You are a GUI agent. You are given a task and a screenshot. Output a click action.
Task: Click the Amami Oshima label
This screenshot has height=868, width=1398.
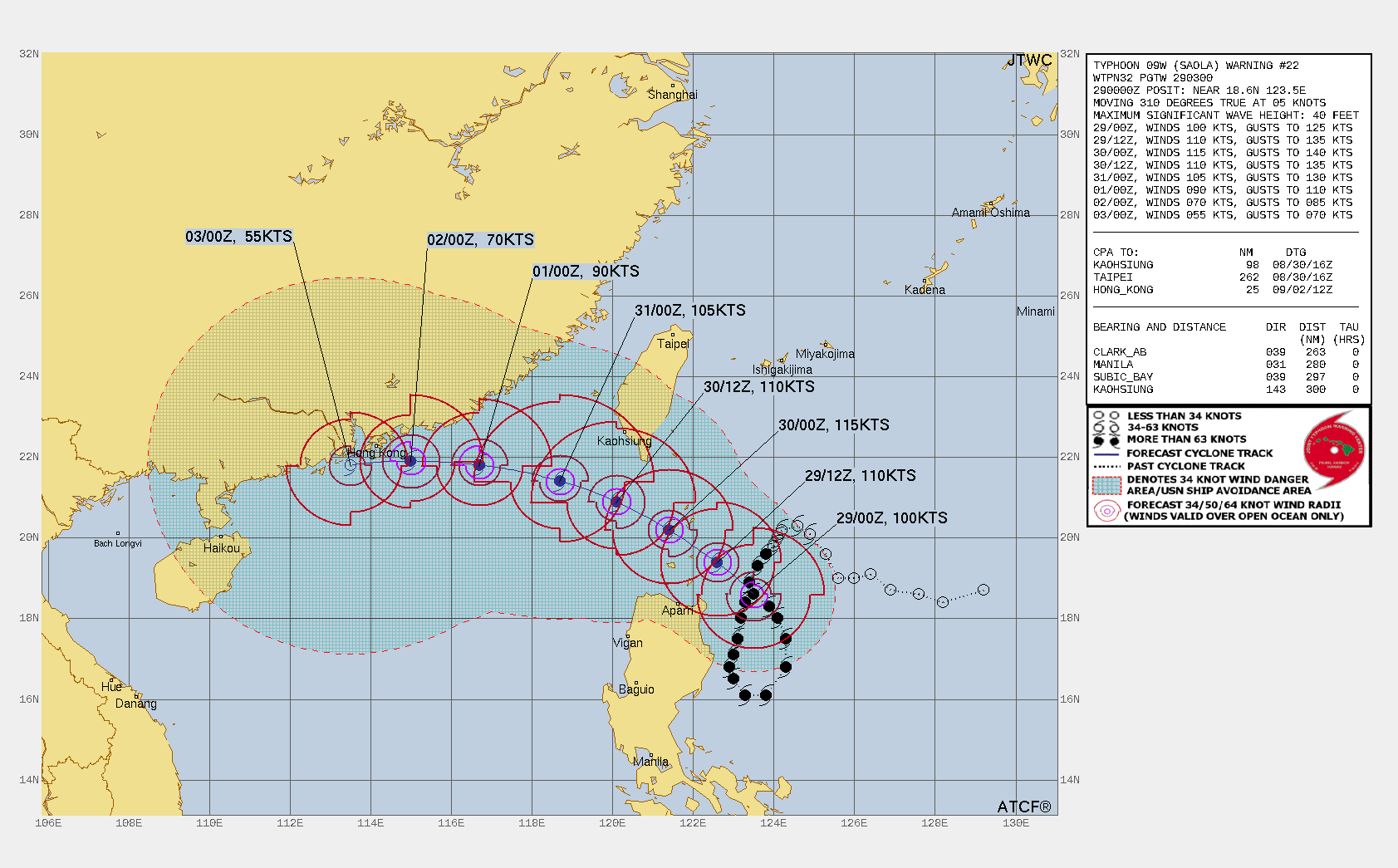tap(991, 213)
